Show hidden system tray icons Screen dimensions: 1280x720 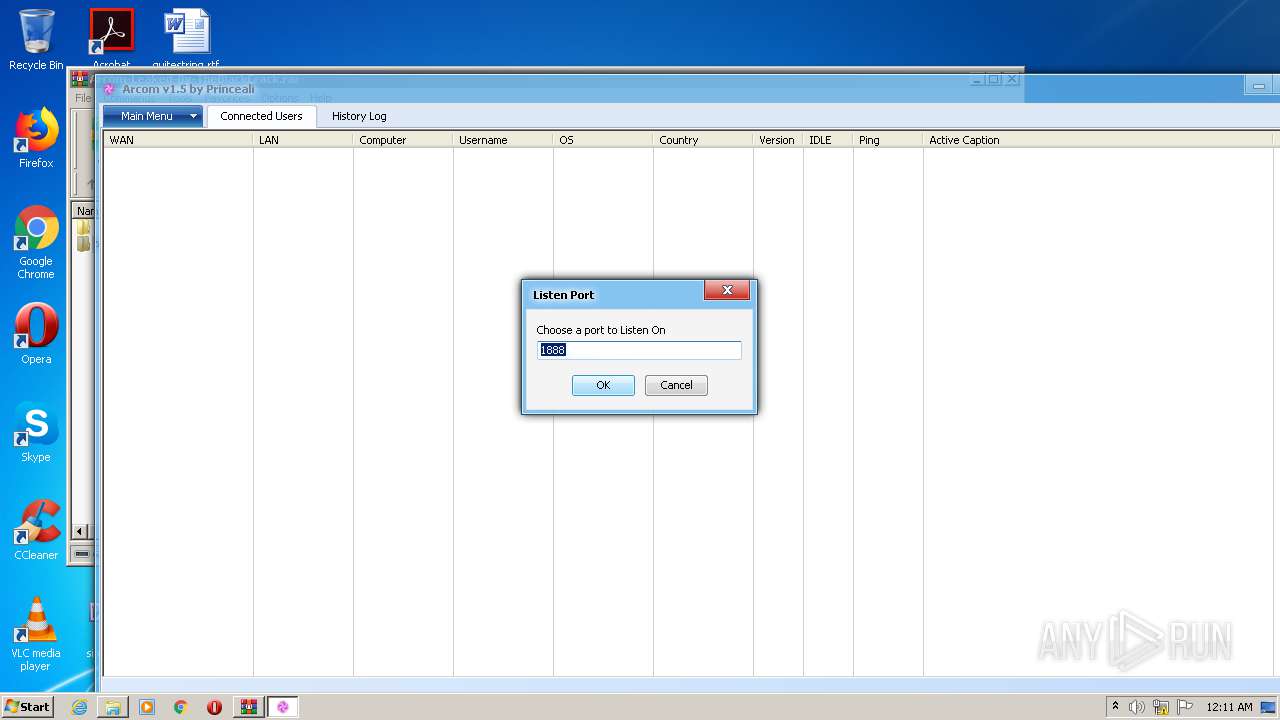tap(1115, 707)
